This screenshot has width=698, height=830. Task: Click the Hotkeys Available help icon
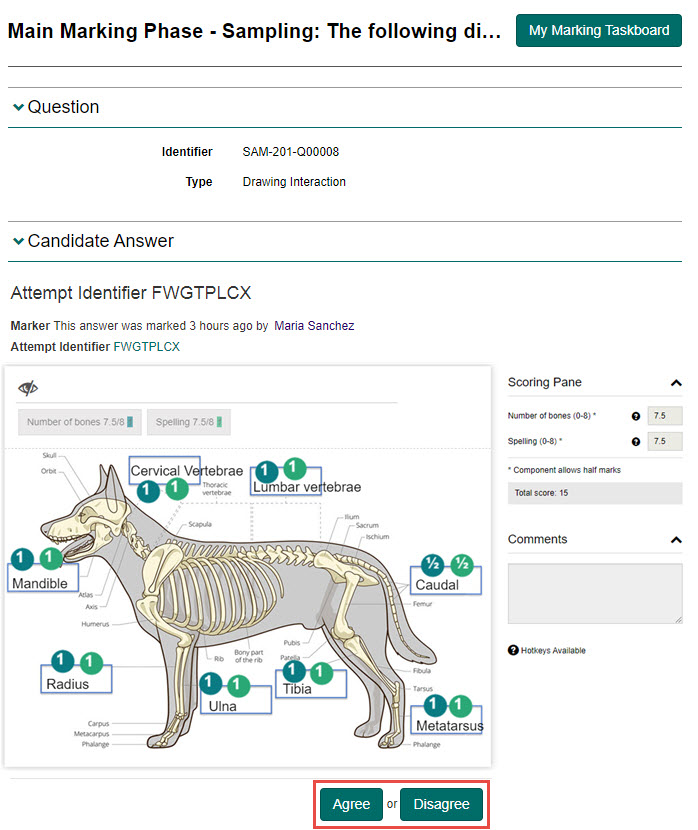pos(513,651)
